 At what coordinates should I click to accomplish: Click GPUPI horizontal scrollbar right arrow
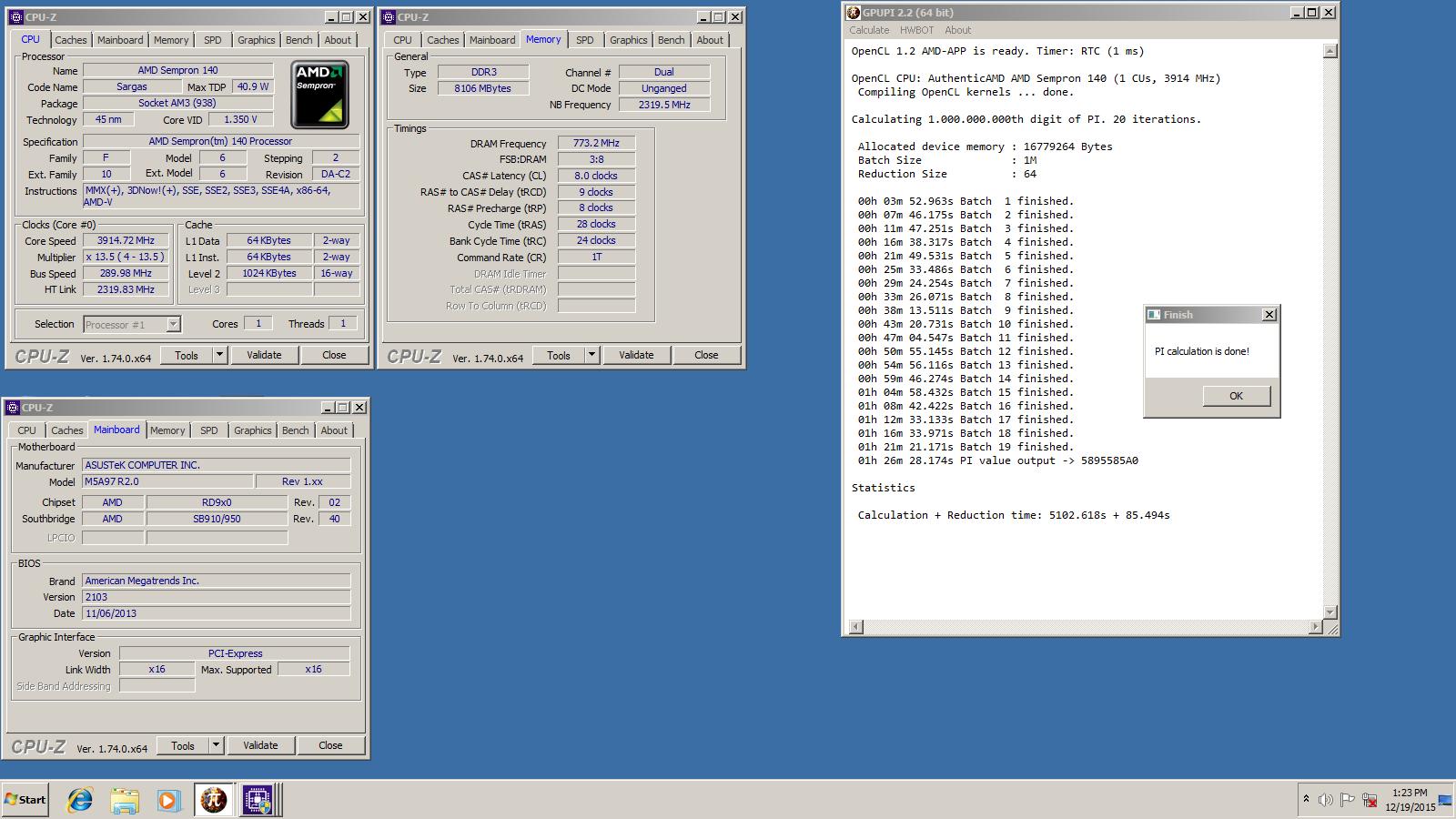coord(1315,627)
